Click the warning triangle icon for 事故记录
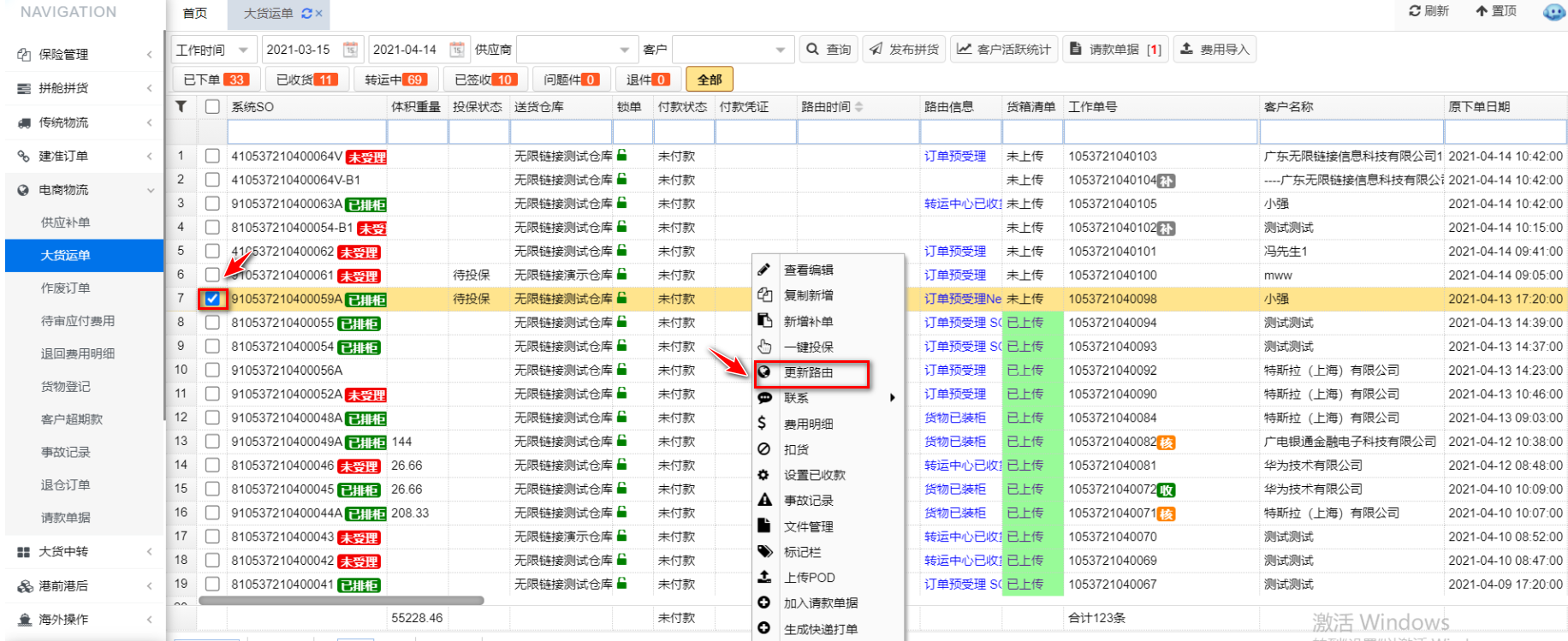Screen dimensions: 1568x641 pyautogui.click(x=764, y=500)
